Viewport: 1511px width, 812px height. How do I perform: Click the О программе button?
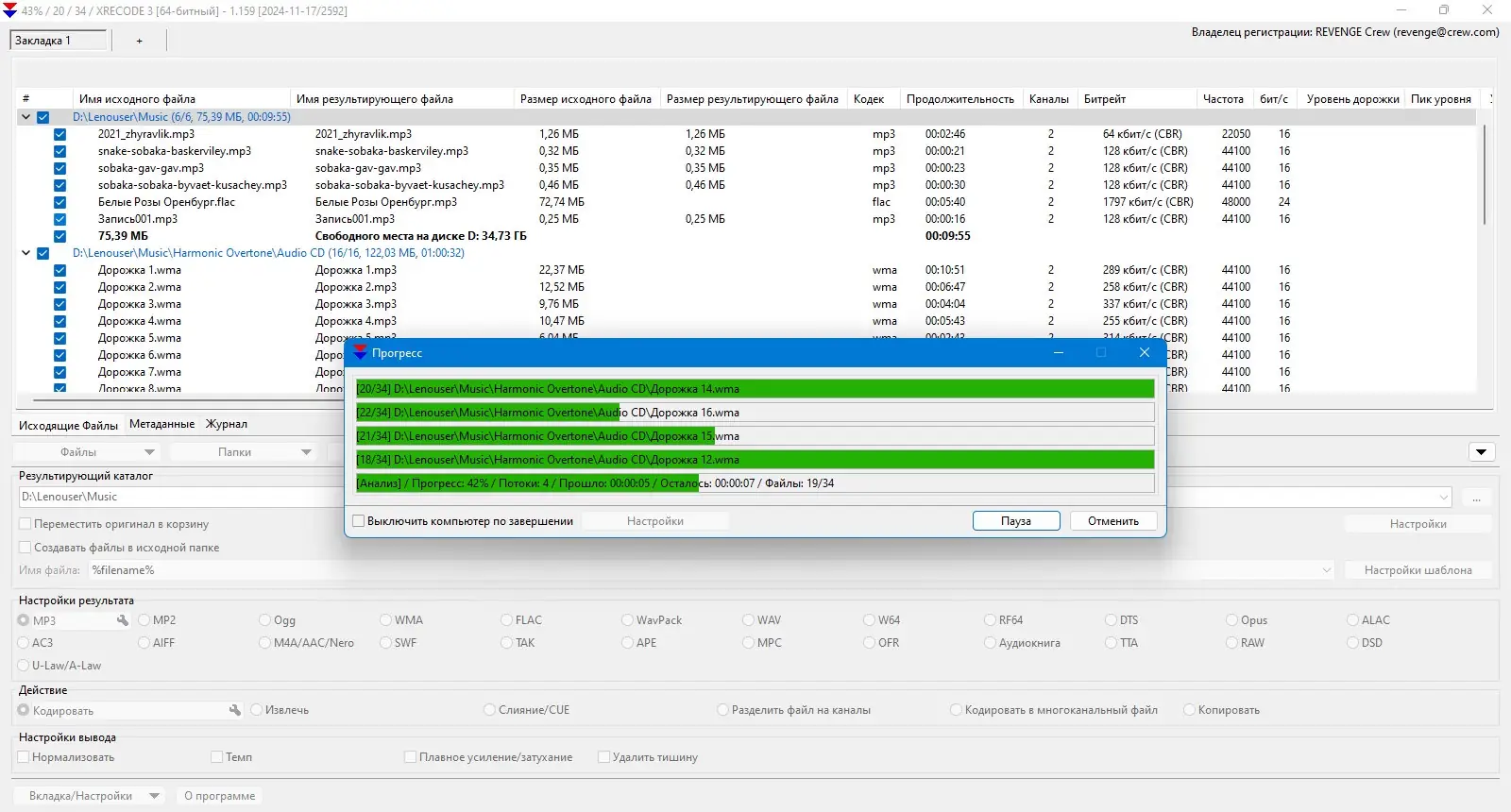click(219, 796)
